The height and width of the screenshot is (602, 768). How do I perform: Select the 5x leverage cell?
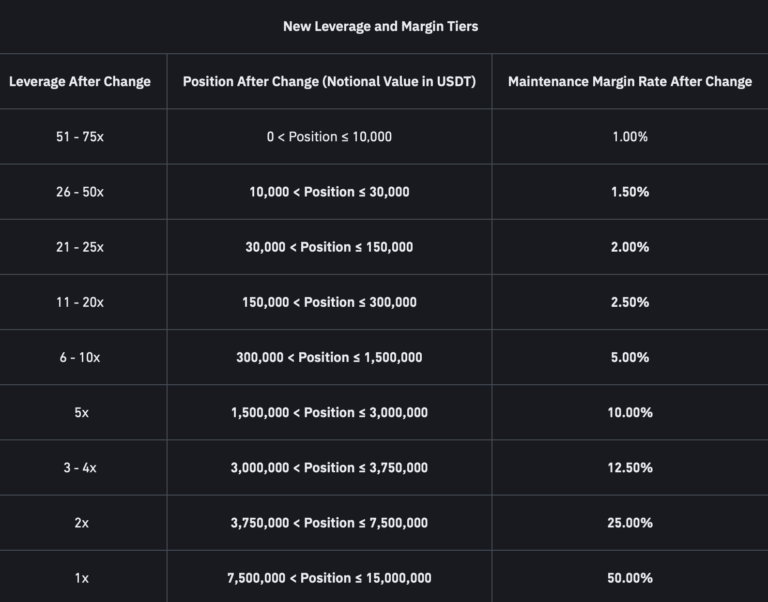tap(80, 412)
